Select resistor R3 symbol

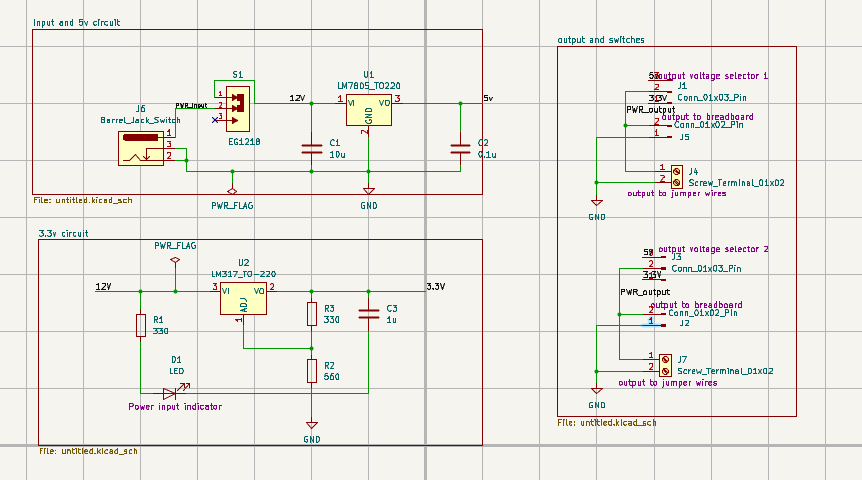(312, 314)
